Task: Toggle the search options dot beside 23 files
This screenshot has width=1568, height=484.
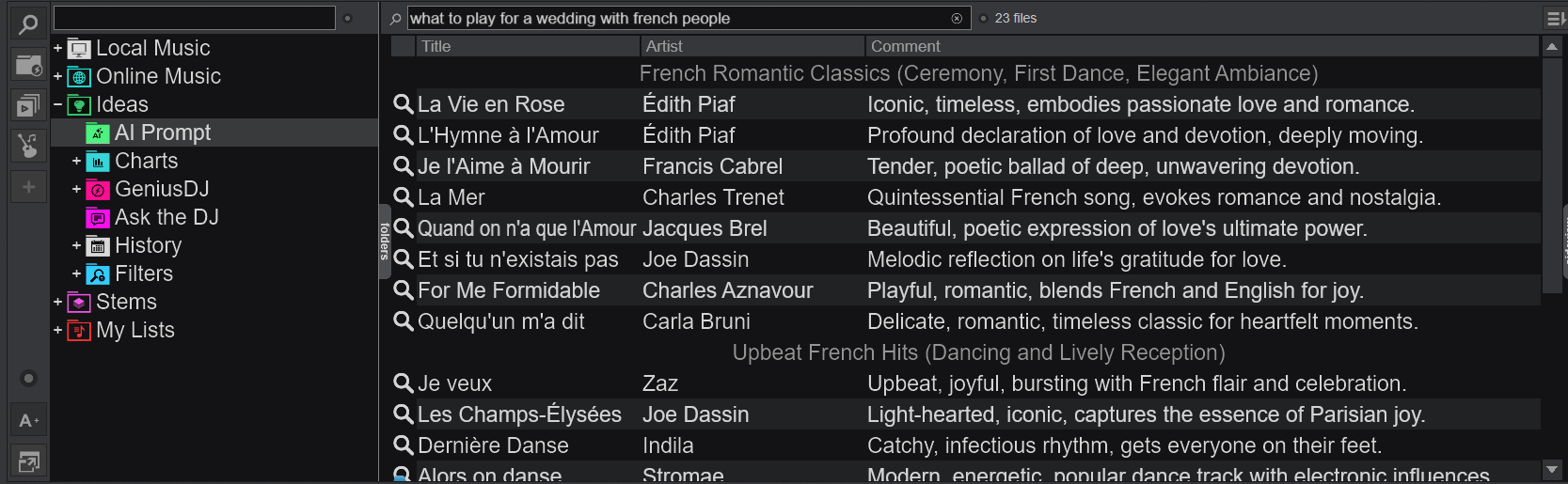Action: [x=983, y=19]
